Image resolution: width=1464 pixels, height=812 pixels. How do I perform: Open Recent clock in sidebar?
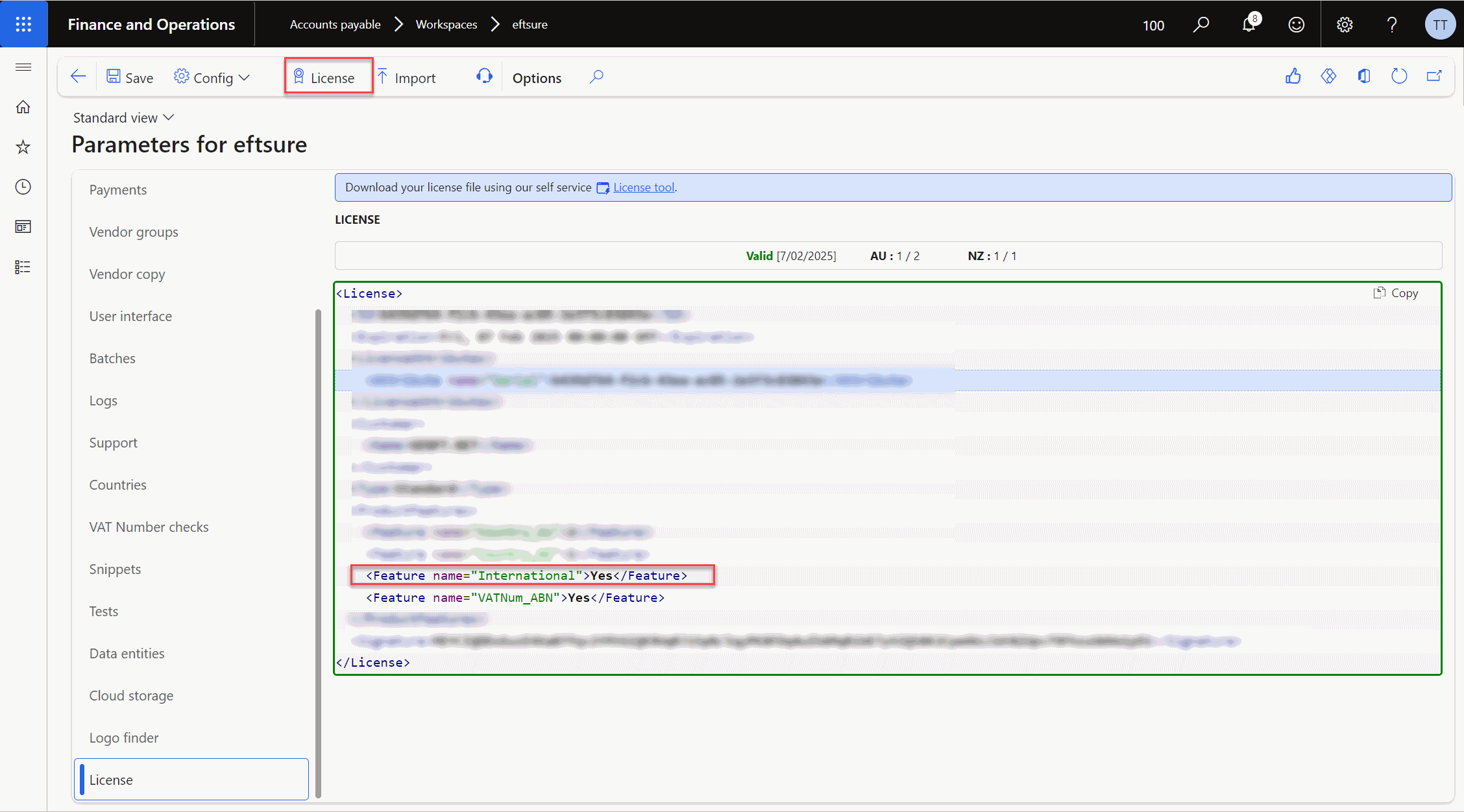[x=23, y=187]
